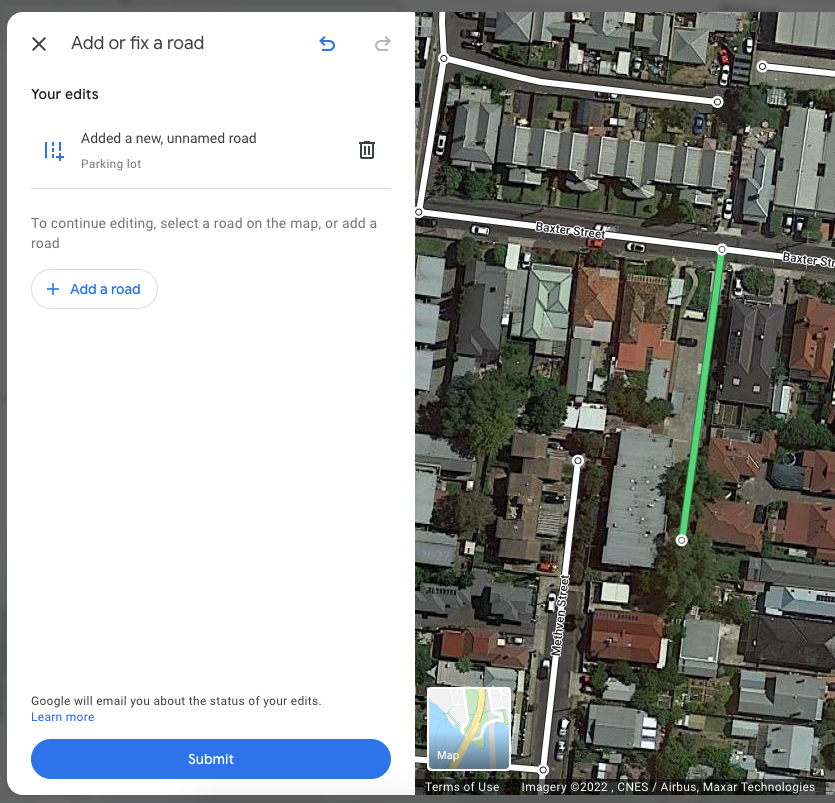Select the Methven Street road line
The width and height of the screenshot is (835, 803).
point(560,615)
